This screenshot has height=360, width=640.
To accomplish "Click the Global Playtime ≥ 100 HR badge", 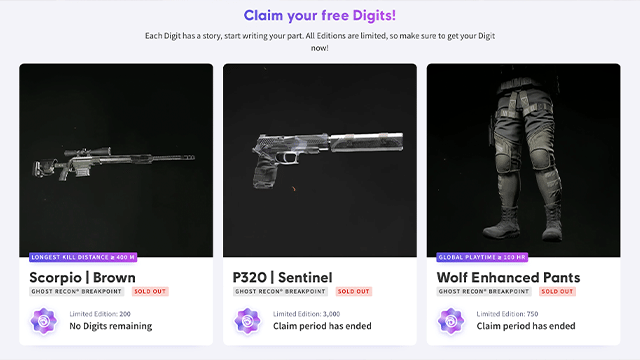I will click(482, 257).
